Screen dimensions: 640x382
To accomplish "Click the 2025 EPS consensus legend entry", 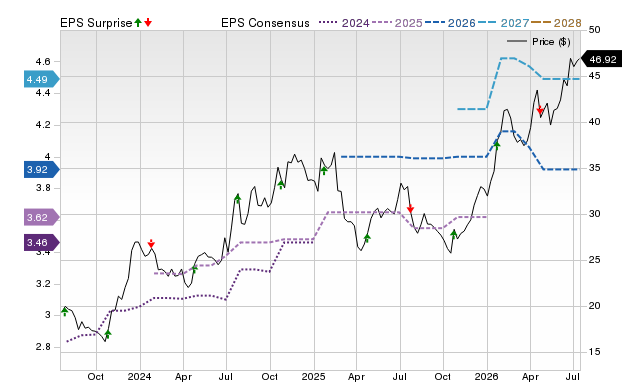I will pos(397,23).
